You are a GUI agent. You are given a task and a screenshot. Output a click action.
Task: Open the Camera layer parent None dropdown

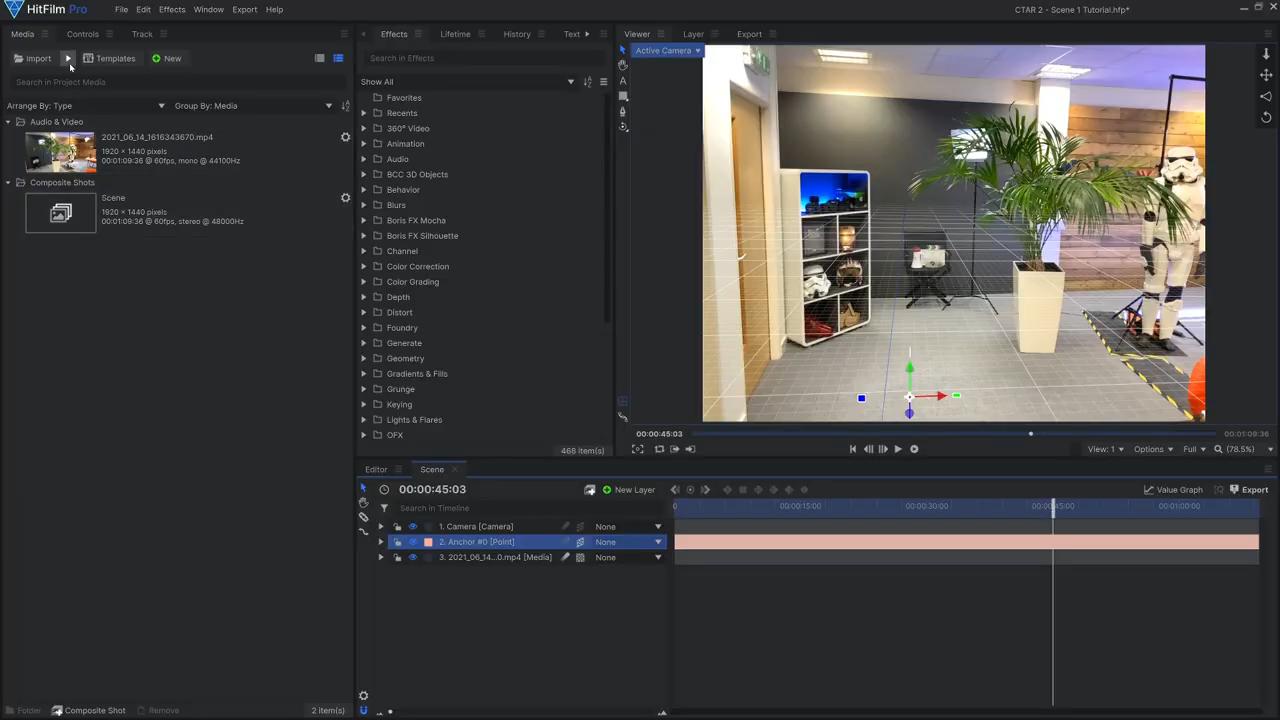tap(628, 527)
